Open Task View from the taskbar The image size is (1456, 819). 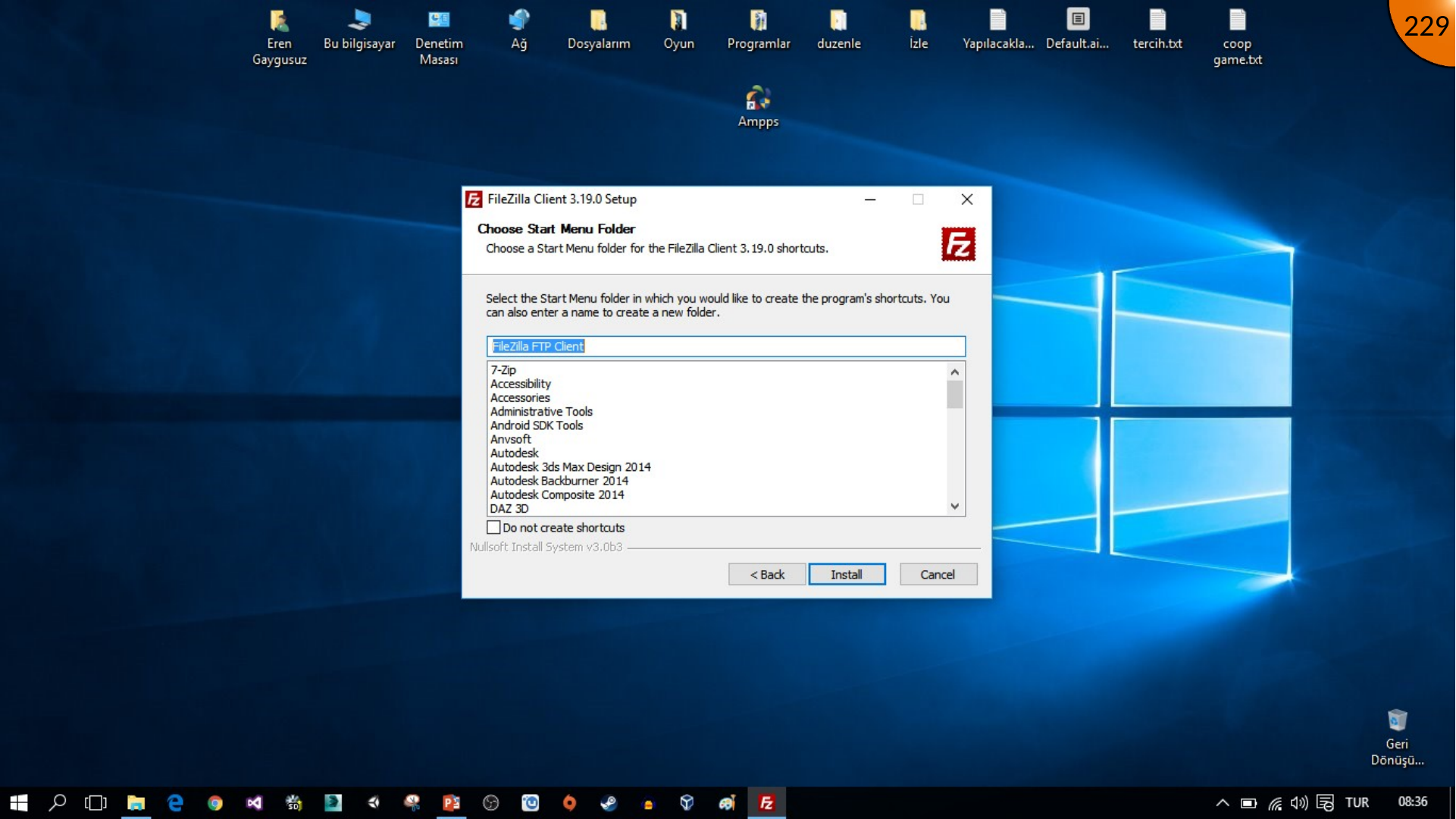[96, 802]
